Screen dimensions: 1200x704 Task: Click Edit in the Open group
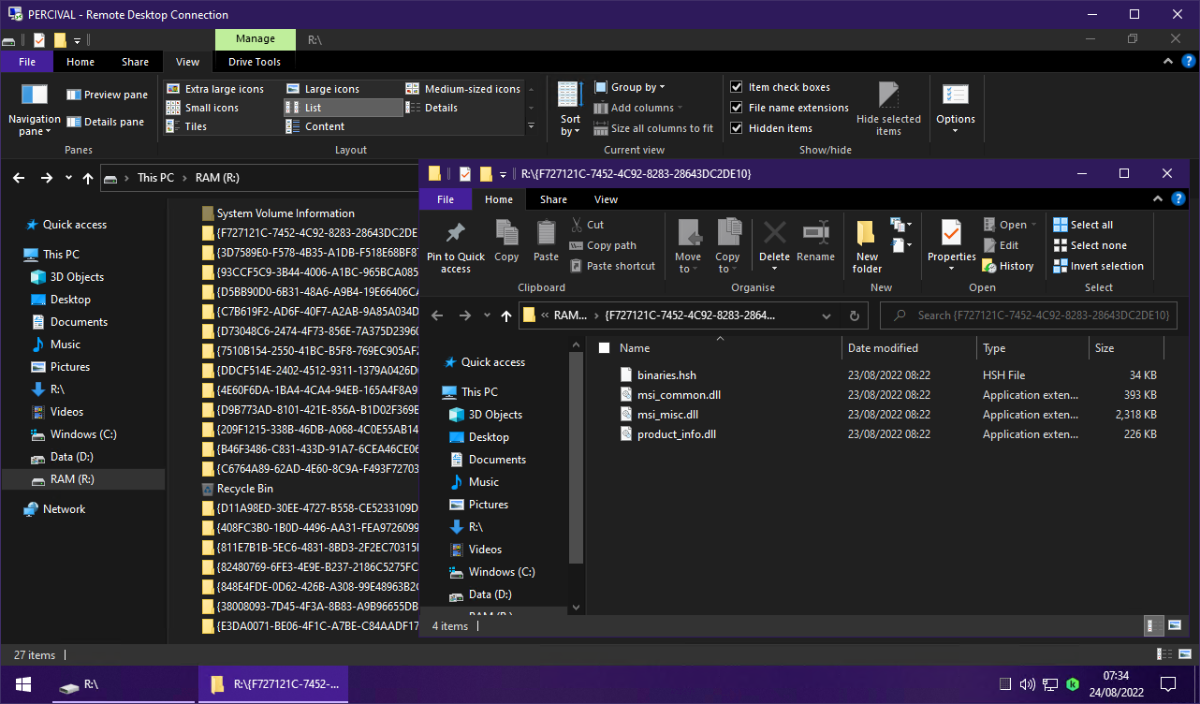pos(1000,245)
